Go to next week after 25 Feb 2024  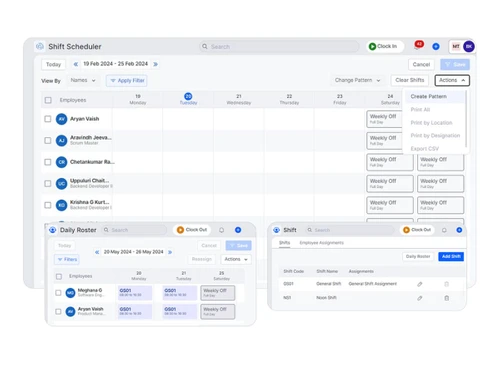point(155,64)
